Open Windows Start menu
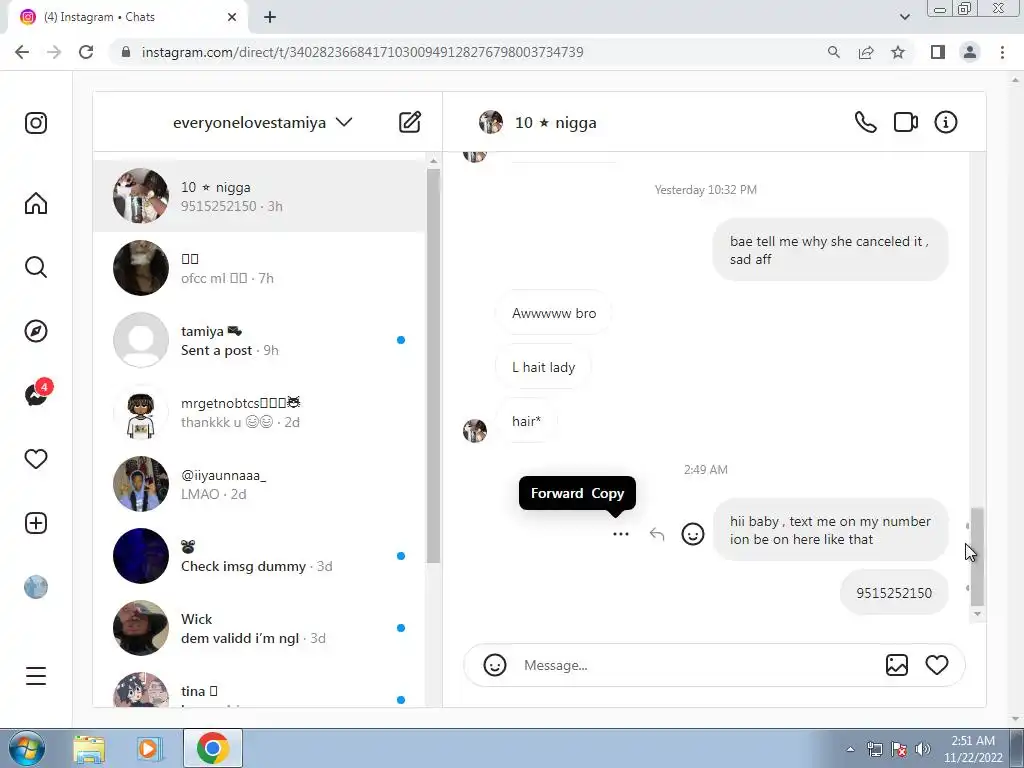The image size is (1024, 768). (27, 748)
